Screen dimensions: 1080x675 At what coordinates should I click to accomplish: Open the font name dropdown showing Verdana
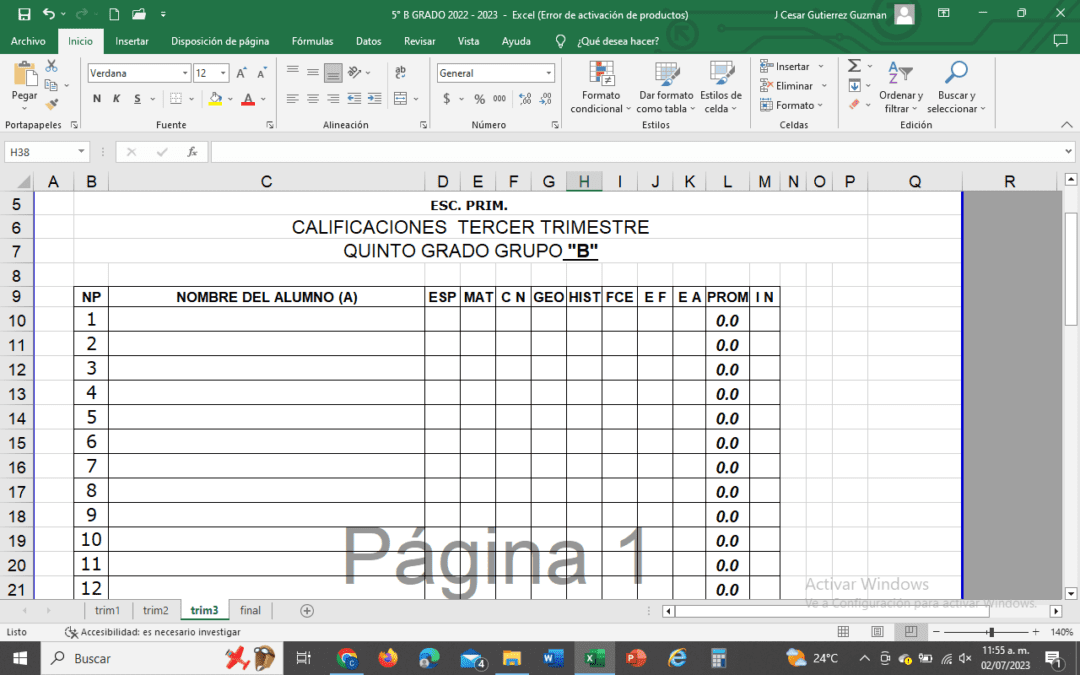pyautogui.click(x=184, y=72)
